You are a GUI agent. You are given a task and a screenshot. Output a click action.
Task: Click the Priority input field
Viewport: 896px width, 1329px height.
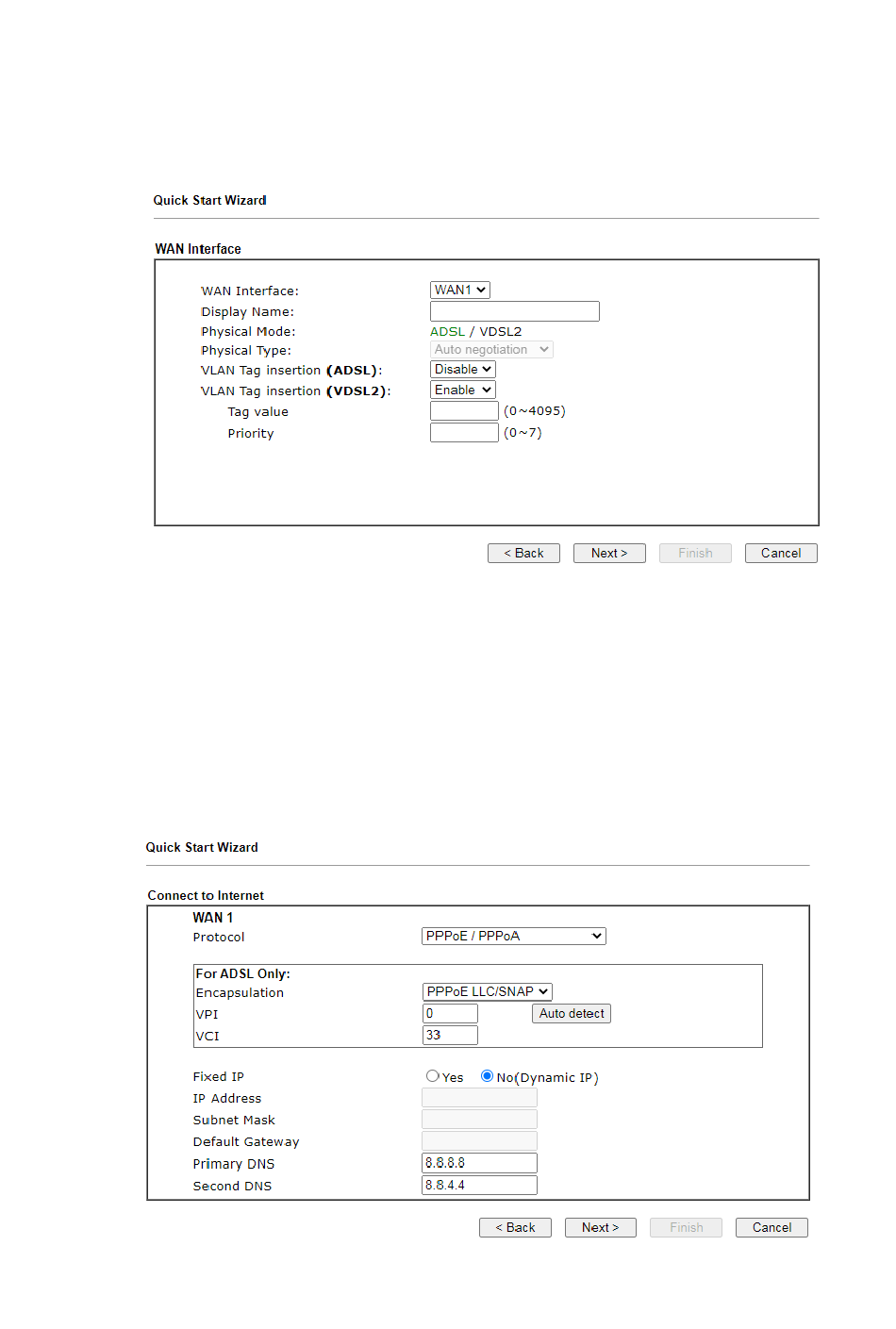tap(464, 432)
